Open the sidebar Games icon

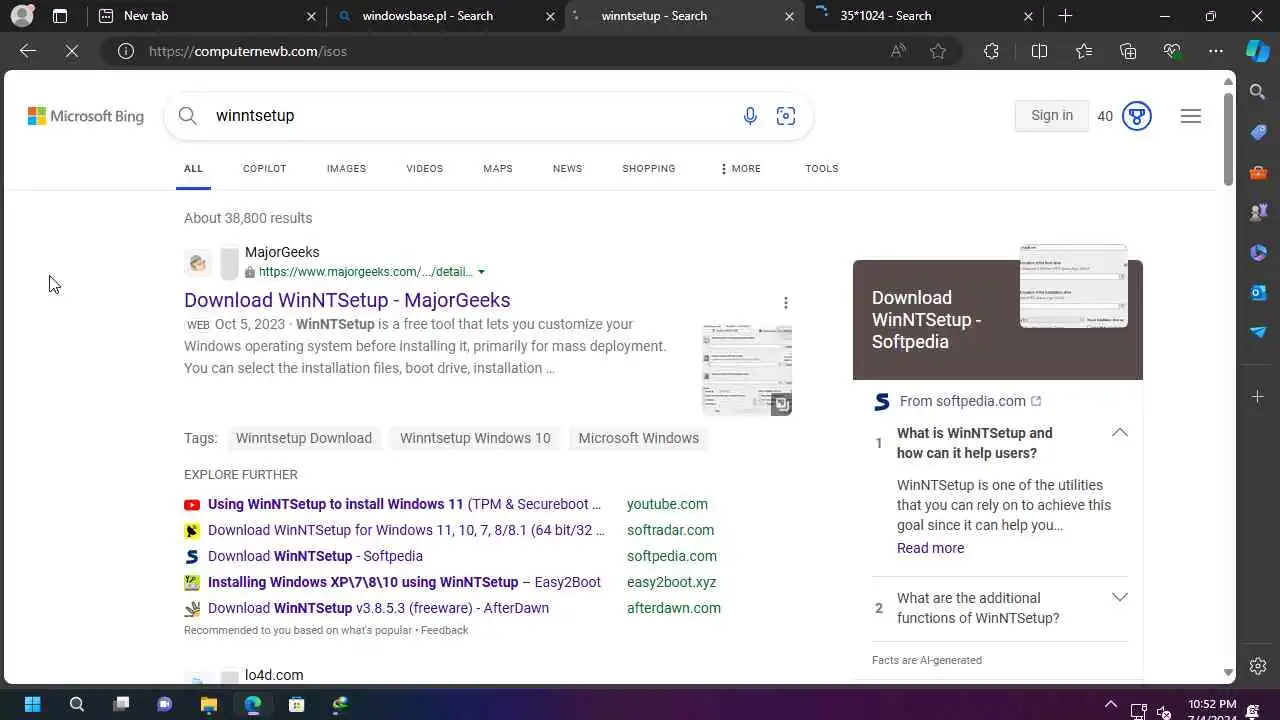tap(1258, 212)
